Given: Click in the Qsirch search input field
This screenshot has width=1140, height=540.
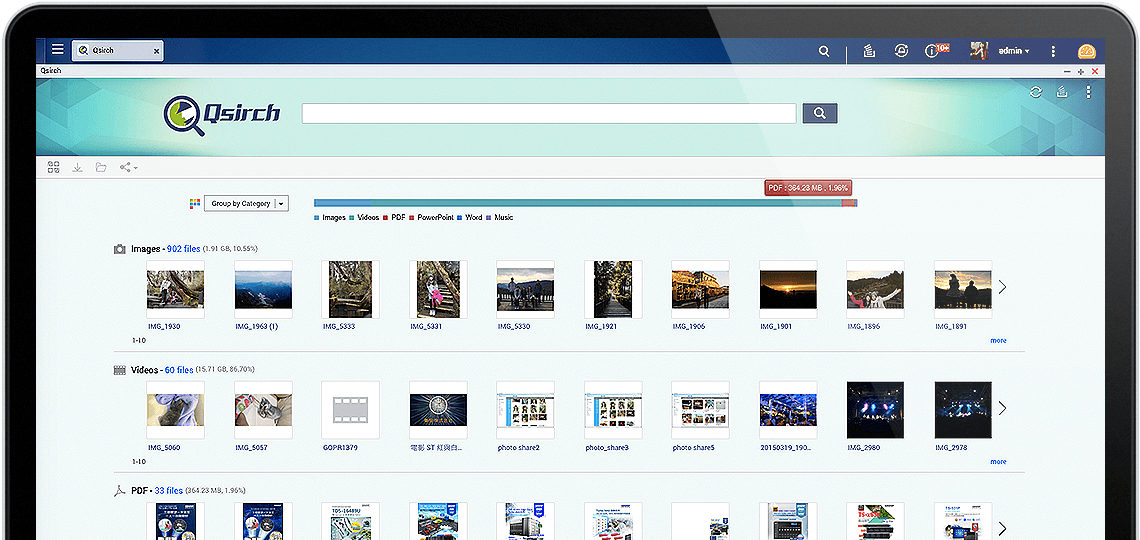Looking at the screenshot, I should 548,113.
